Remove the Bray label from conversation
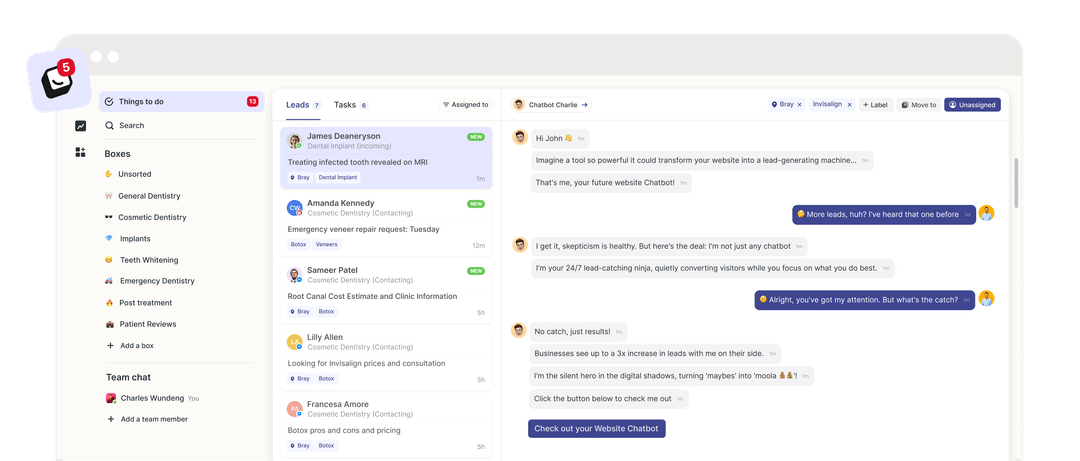1080x461 pixels. point(799,105)
